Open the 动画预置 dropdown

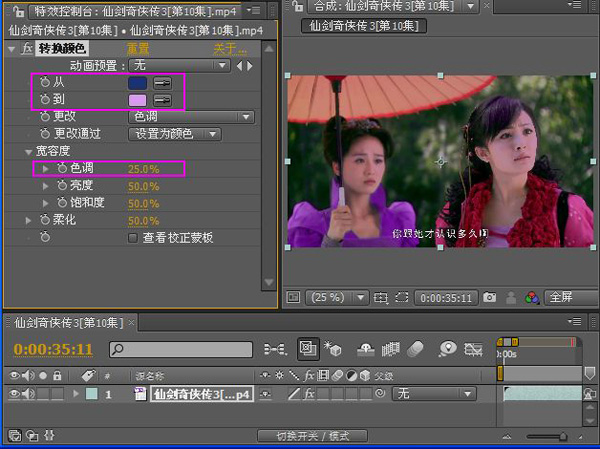179,65
